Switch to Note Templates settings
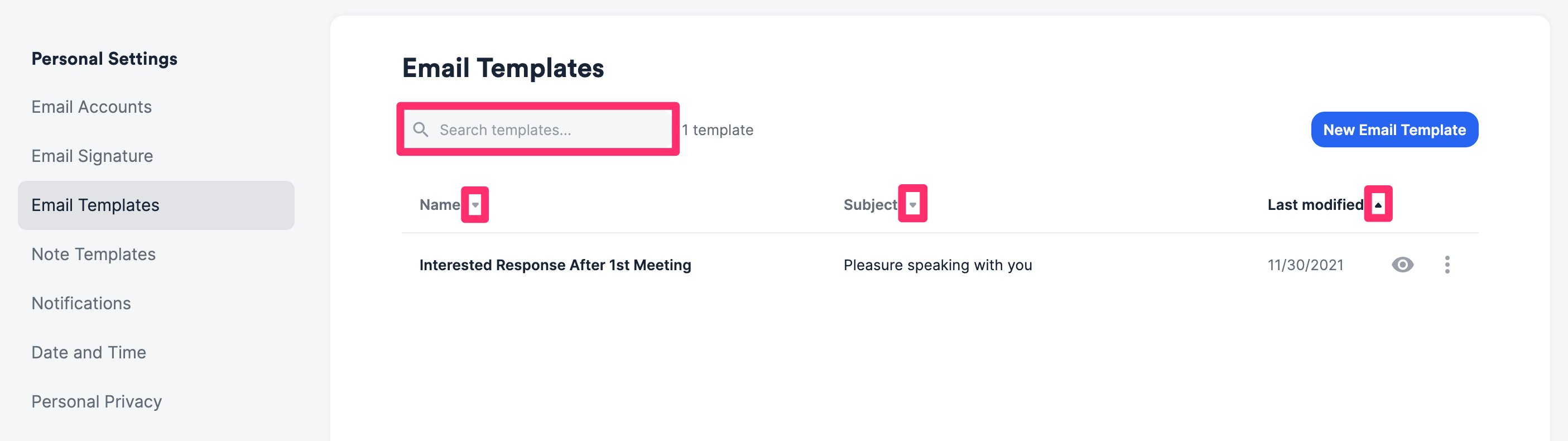The image size is (1568, 441). [x=93, y=254]
